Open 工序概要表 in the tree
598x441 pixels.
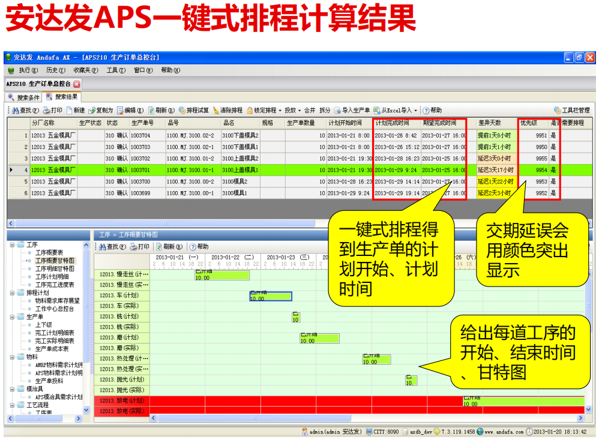click(49, 253)
